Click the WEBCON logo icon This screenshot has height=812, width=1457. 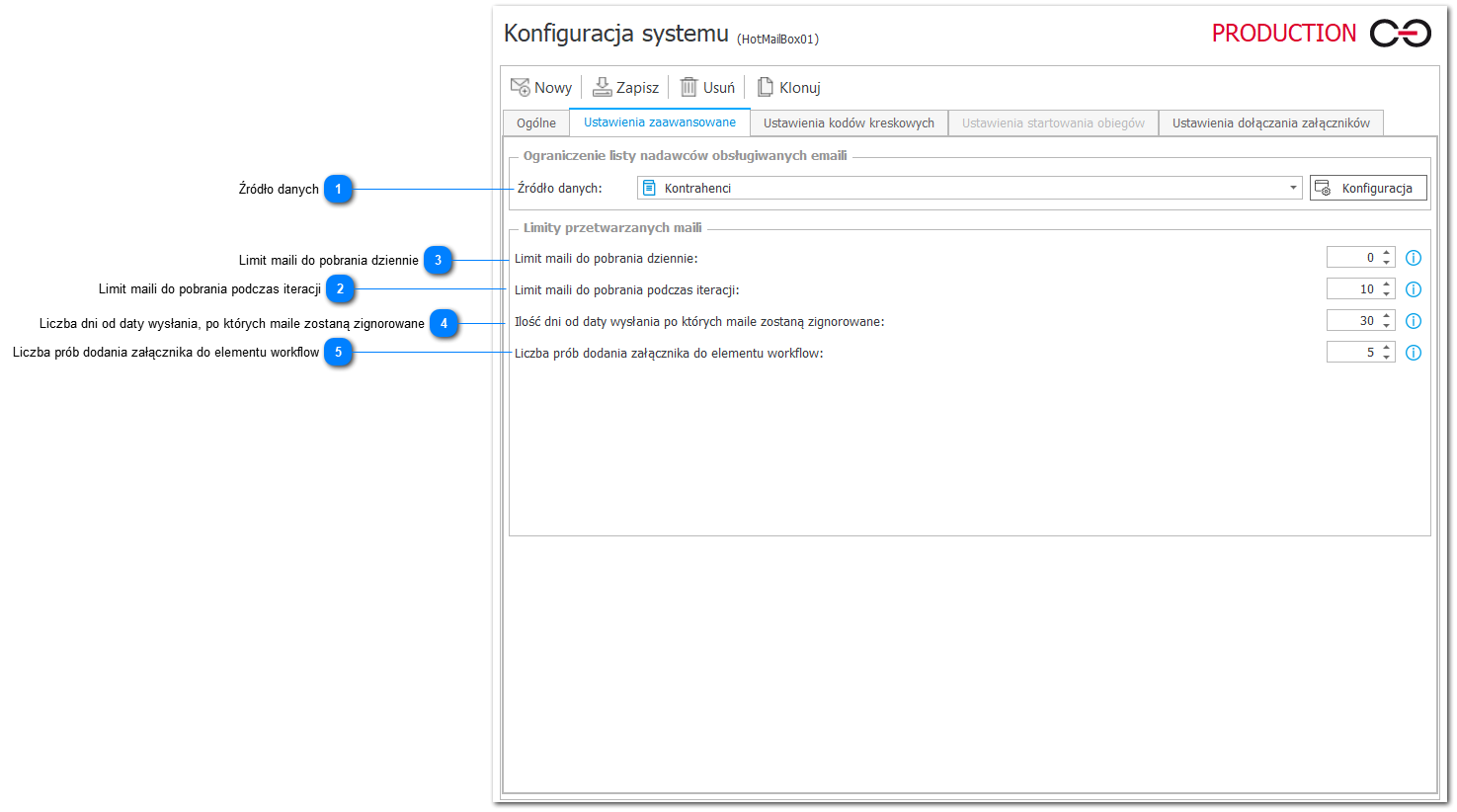tap(1401, 34)
